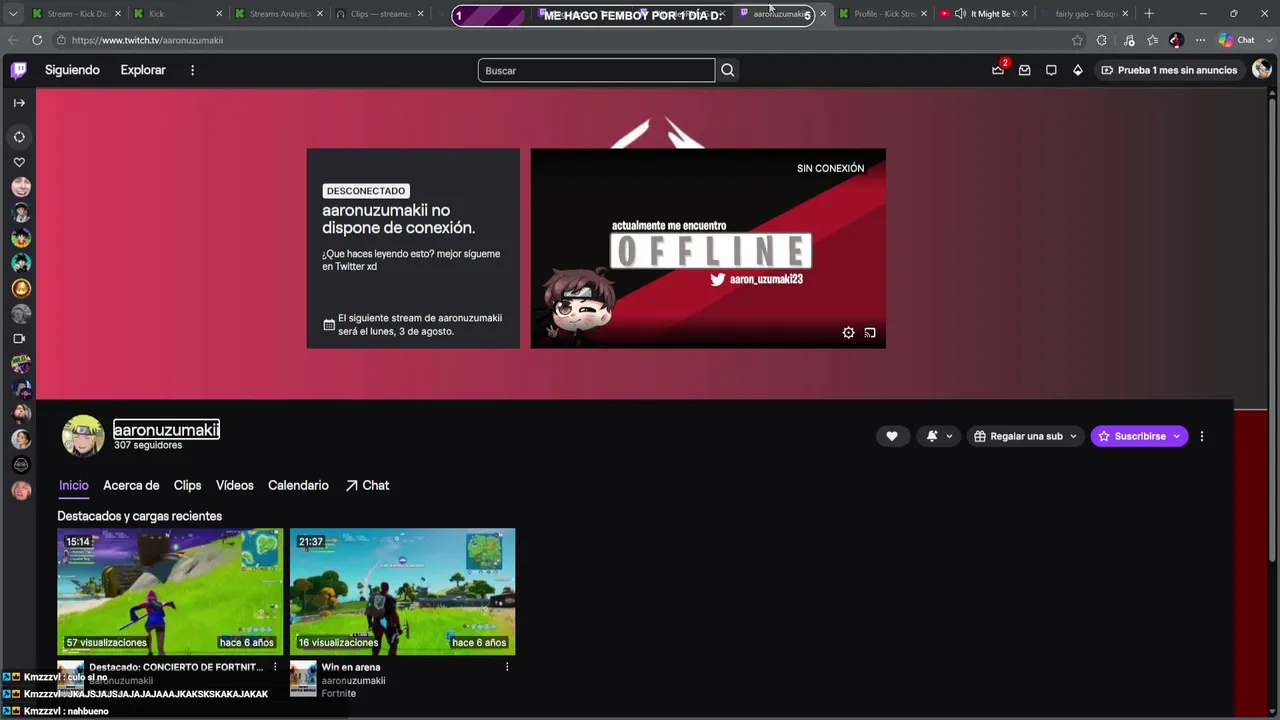Screen dimensions: 1280x720
Task: Click the aaronuzumakii channel name
Action: click(166, 430)
